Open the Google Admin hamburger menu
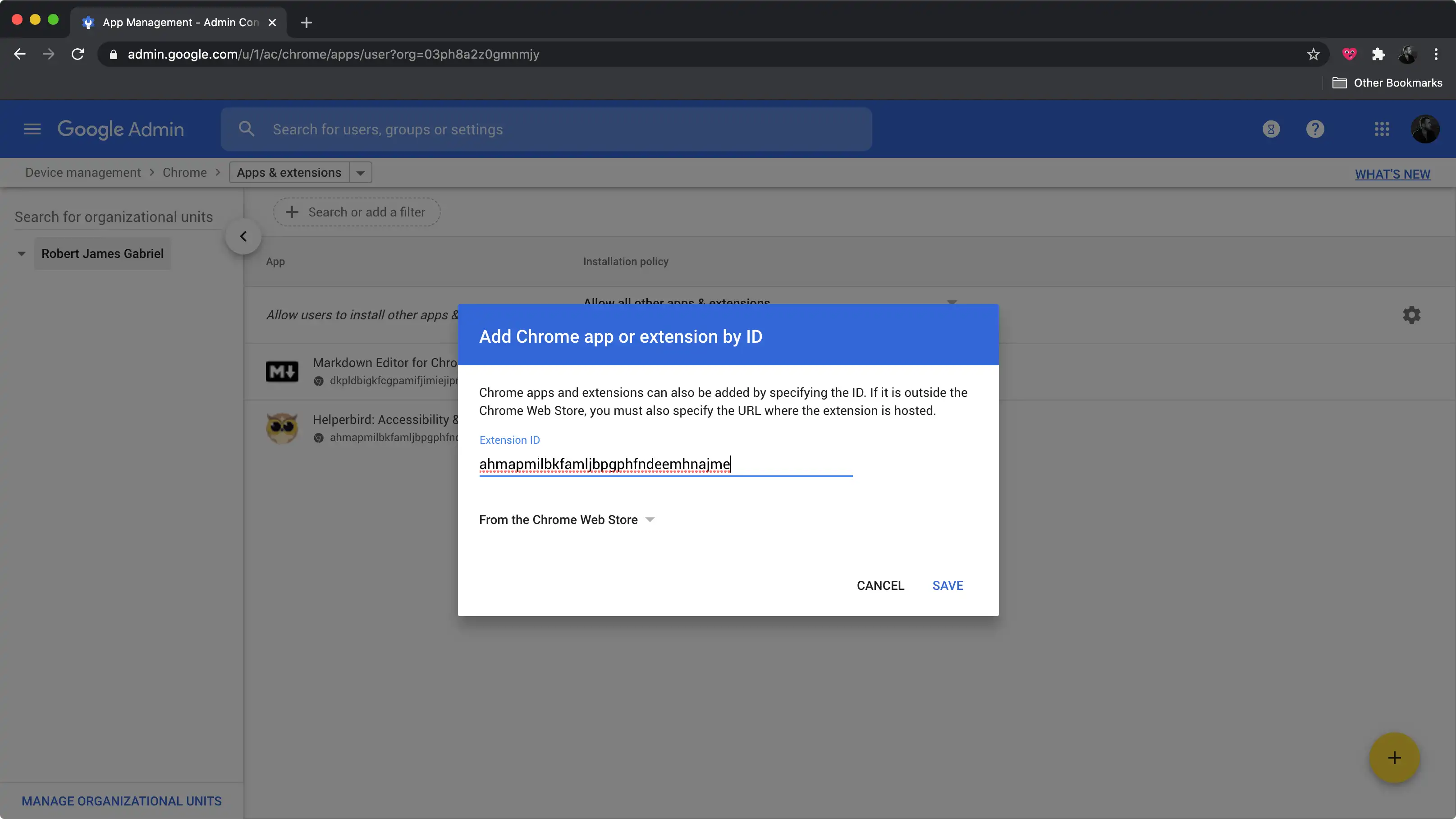 point(32,129)
